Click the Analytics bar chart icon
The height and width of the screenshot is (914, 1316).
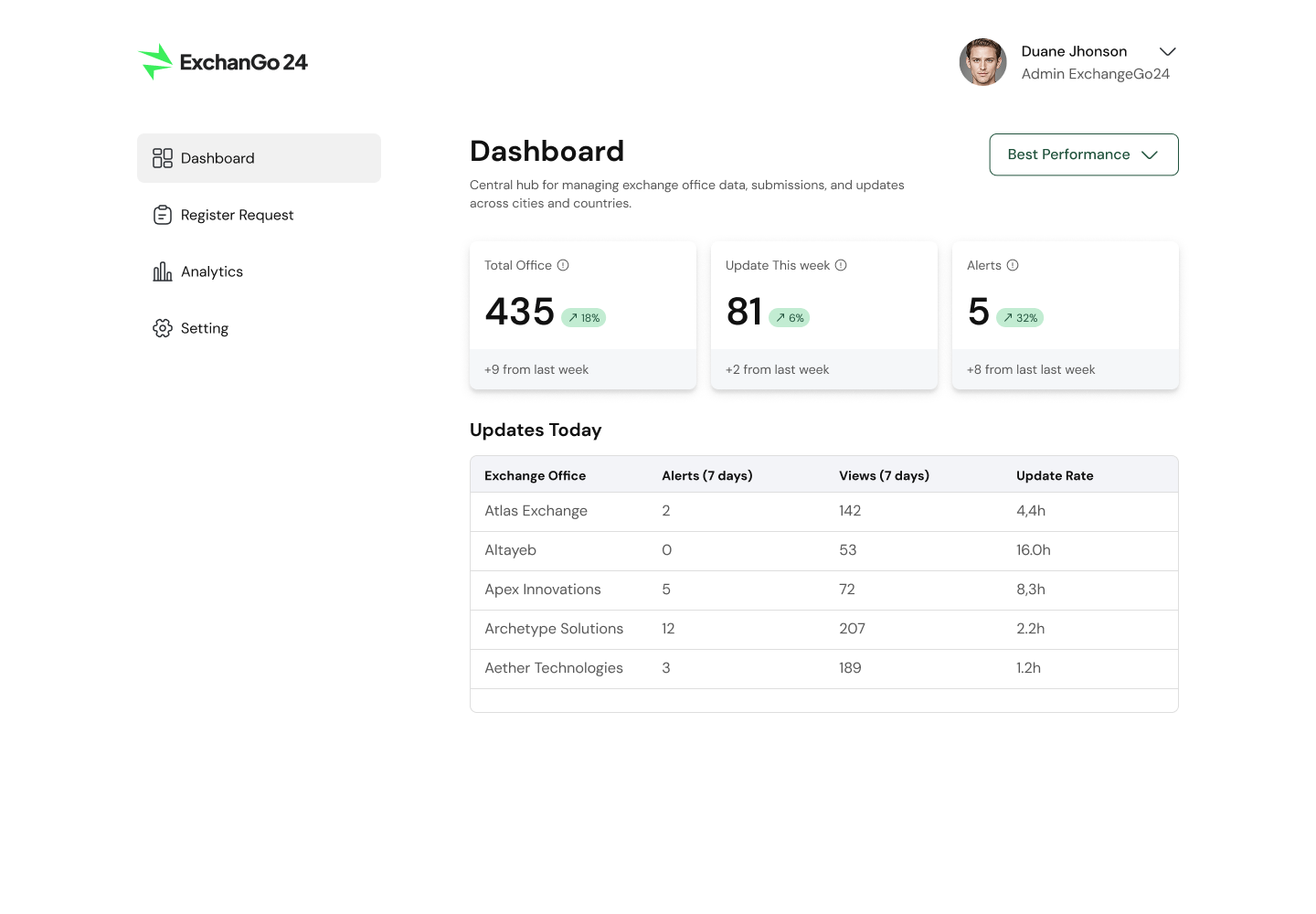point(163,271)
